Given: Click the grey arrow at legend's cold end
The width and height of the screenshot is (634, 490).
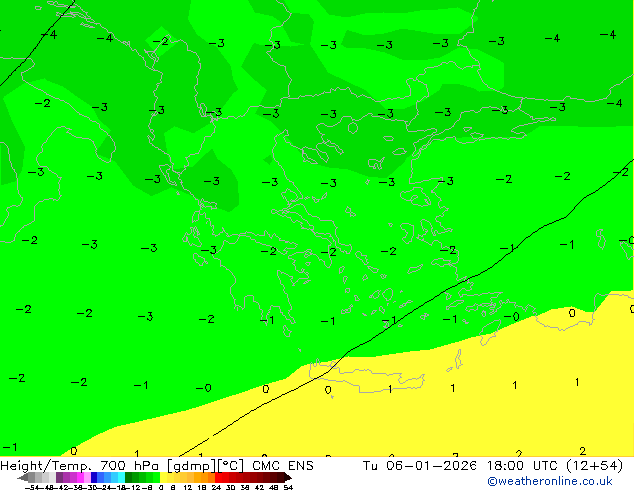Looking at the screenshot, I should pos(23,478).
